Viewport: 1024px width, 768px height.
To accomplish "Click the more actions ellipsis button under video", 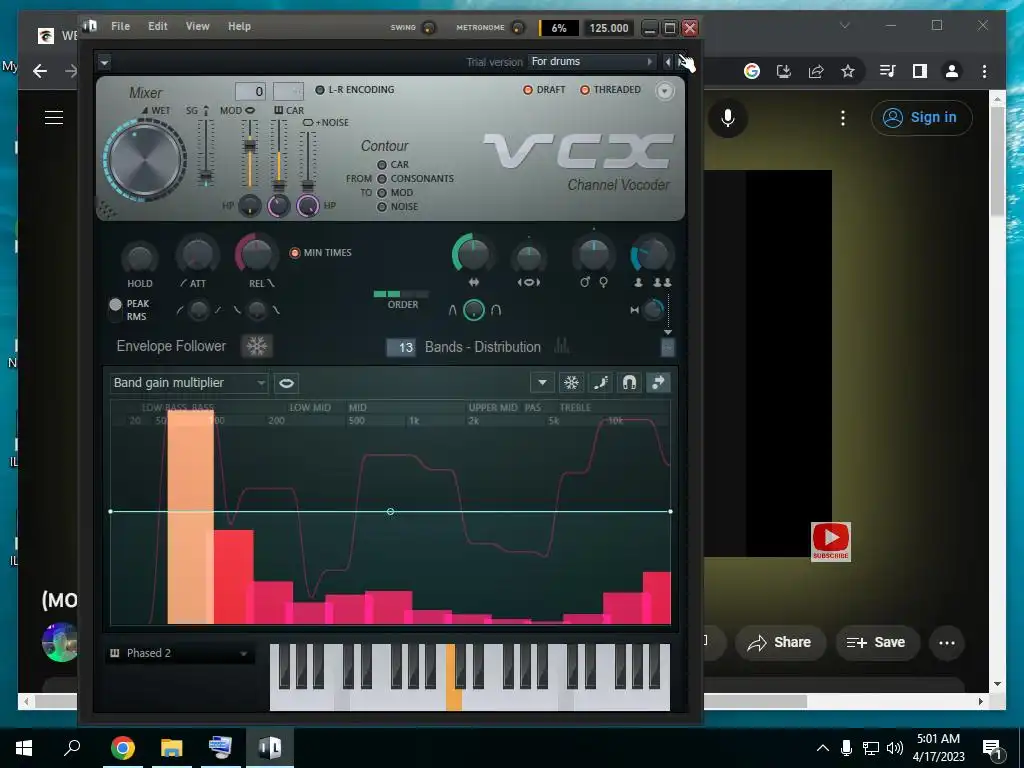I will tap(946, 643).
